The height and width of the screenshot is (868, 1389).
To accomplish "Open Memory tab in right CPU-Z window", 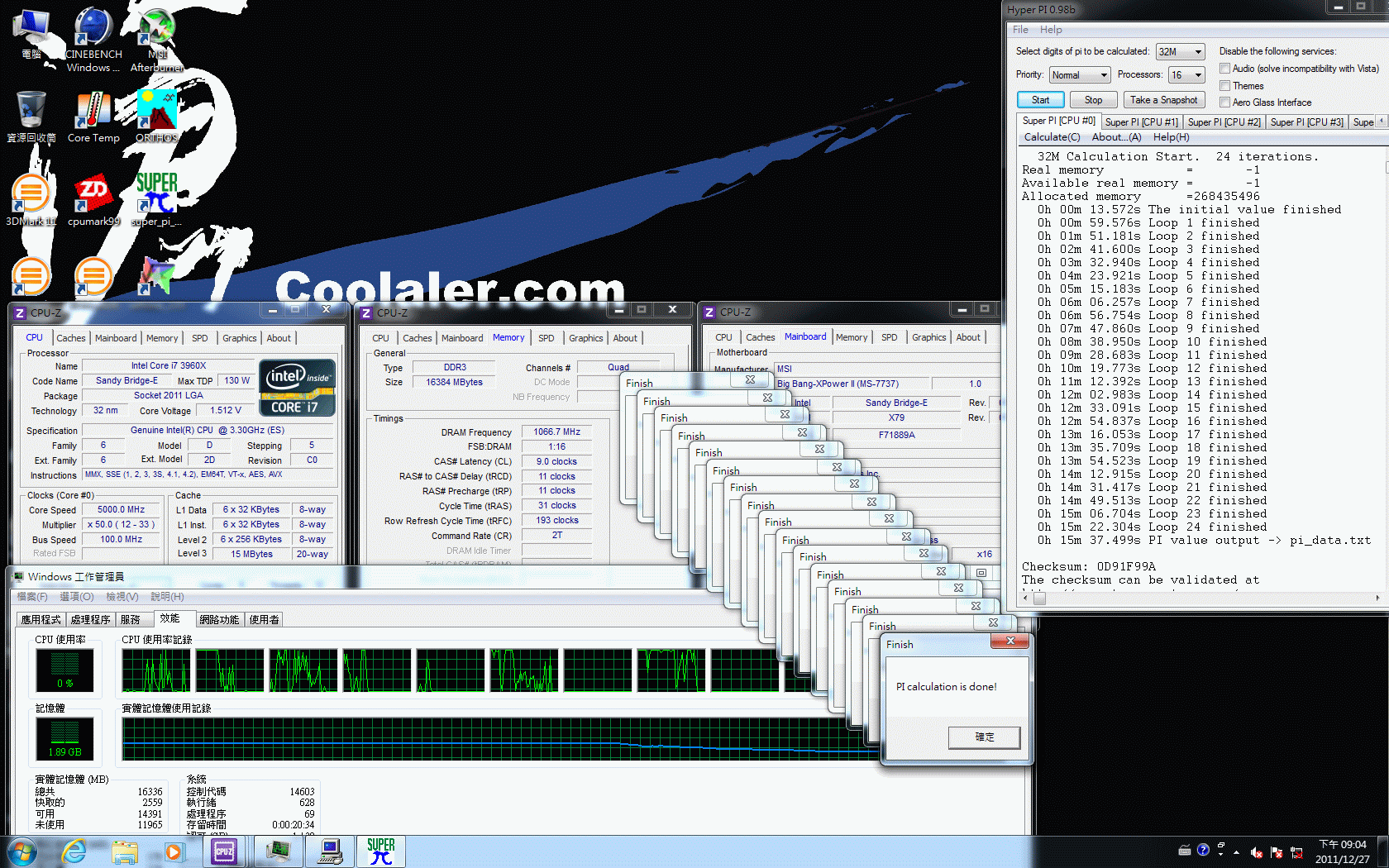I will [851, 337].
